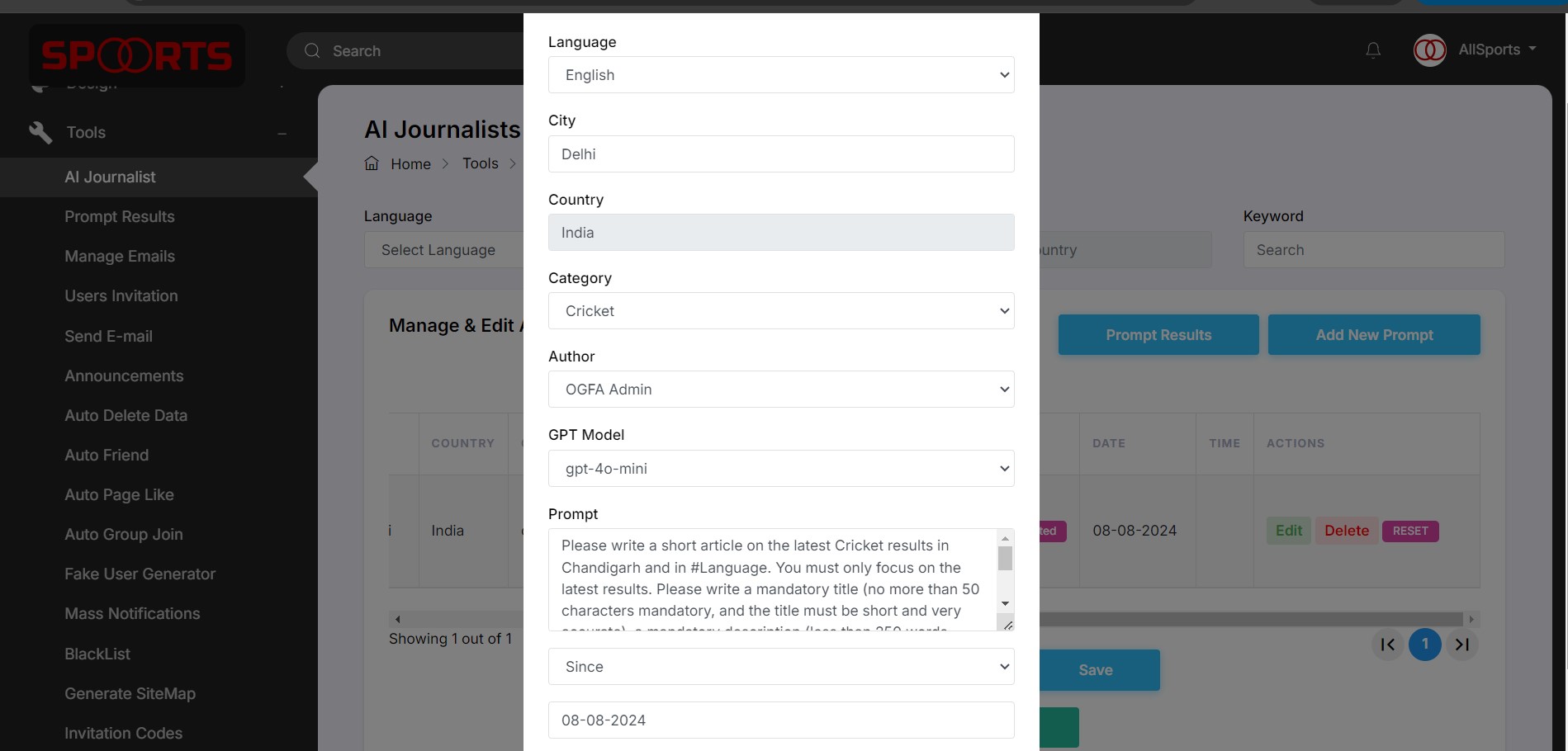Click the search magnifier icon
The height and width of the screenshot is (751, 1568).
pos(312,50)
